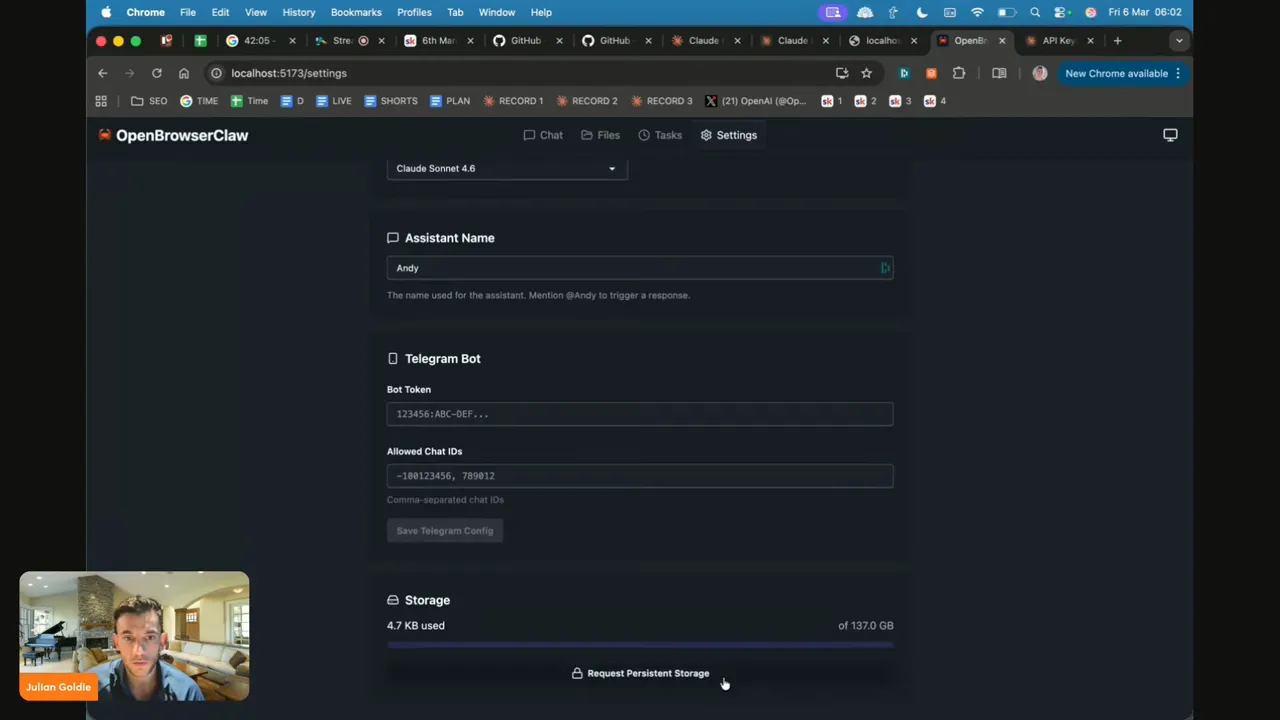
Task: Open macOS Spotlight search icon
Action: (1035, 12)
